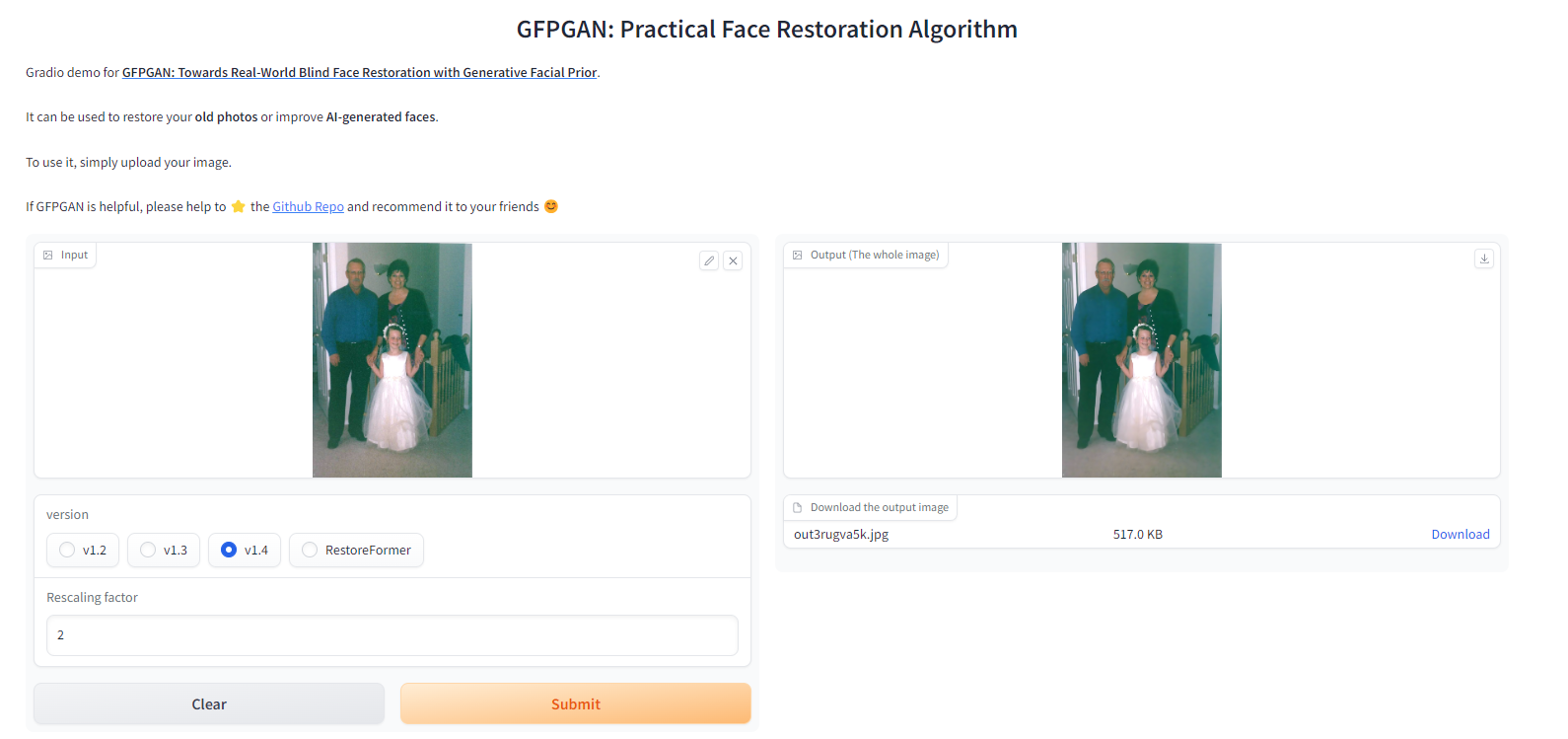Open the GFPGAN paper title link
Screen dimensions: 1568x739
tap(359, 72)
